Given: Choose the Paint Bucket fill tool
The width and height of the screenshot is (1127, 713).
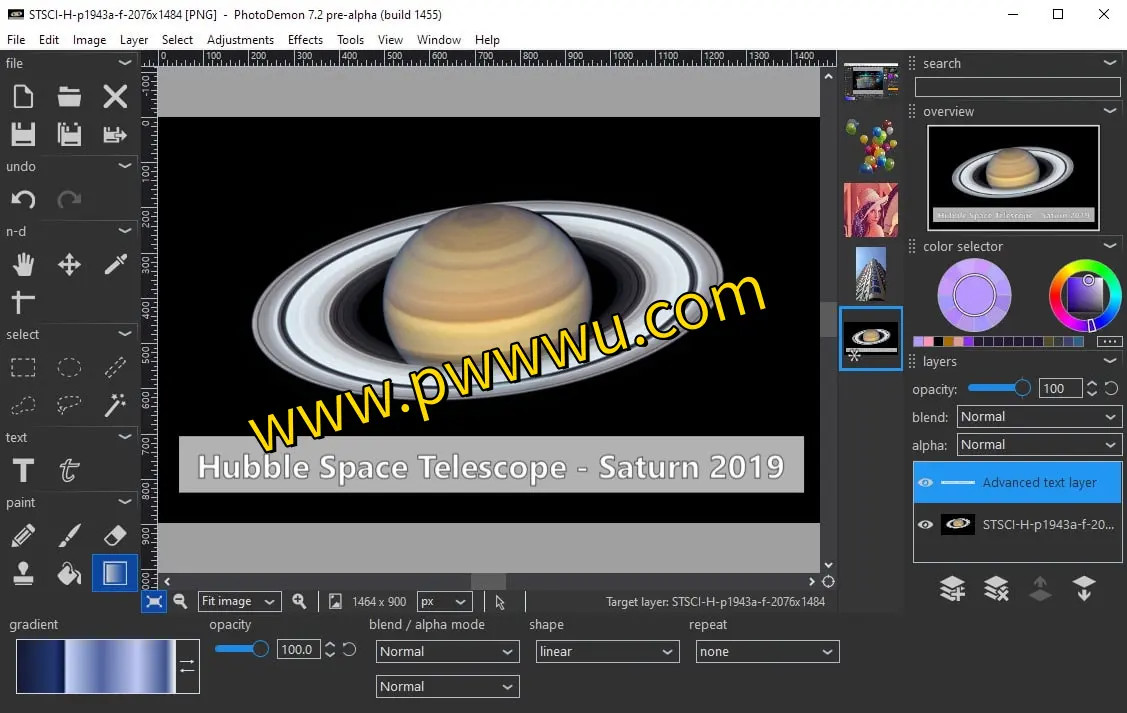Looking at the screenshot, I should coord(69,573).
